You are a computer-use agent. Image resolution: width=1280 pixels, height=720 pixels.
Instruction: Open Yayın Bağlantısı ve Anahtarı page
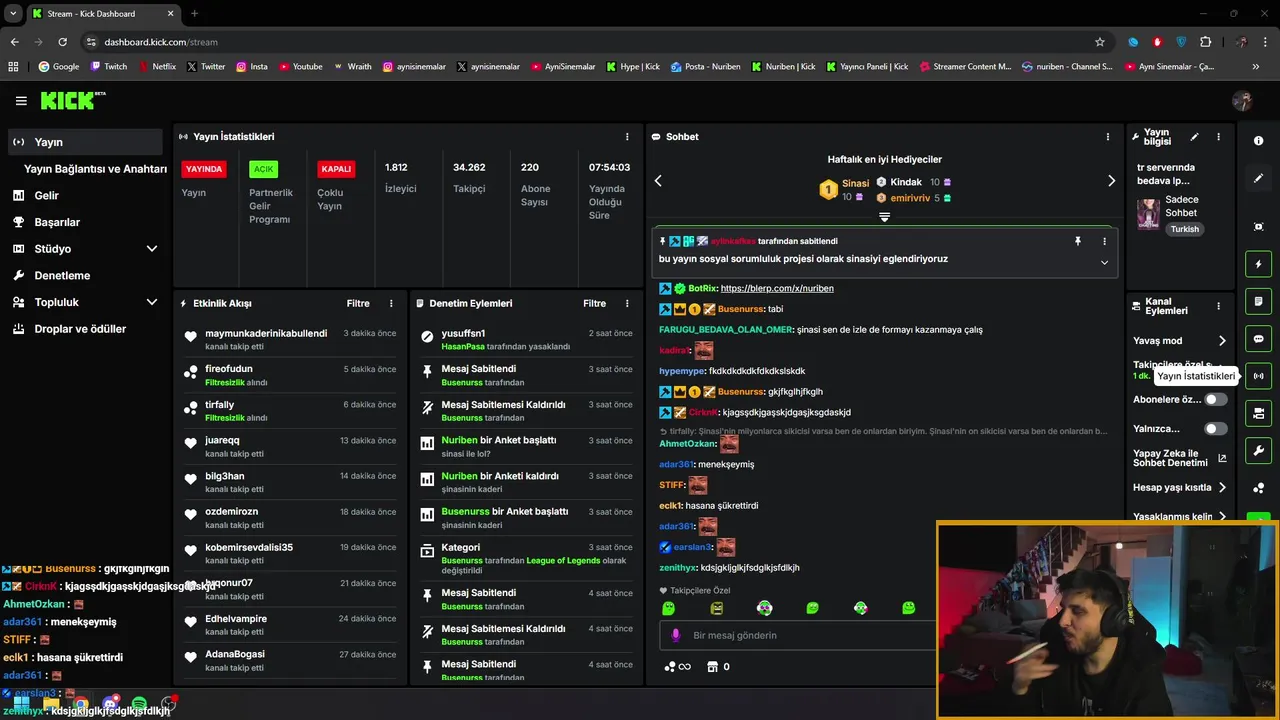click(x=95, y=169)
